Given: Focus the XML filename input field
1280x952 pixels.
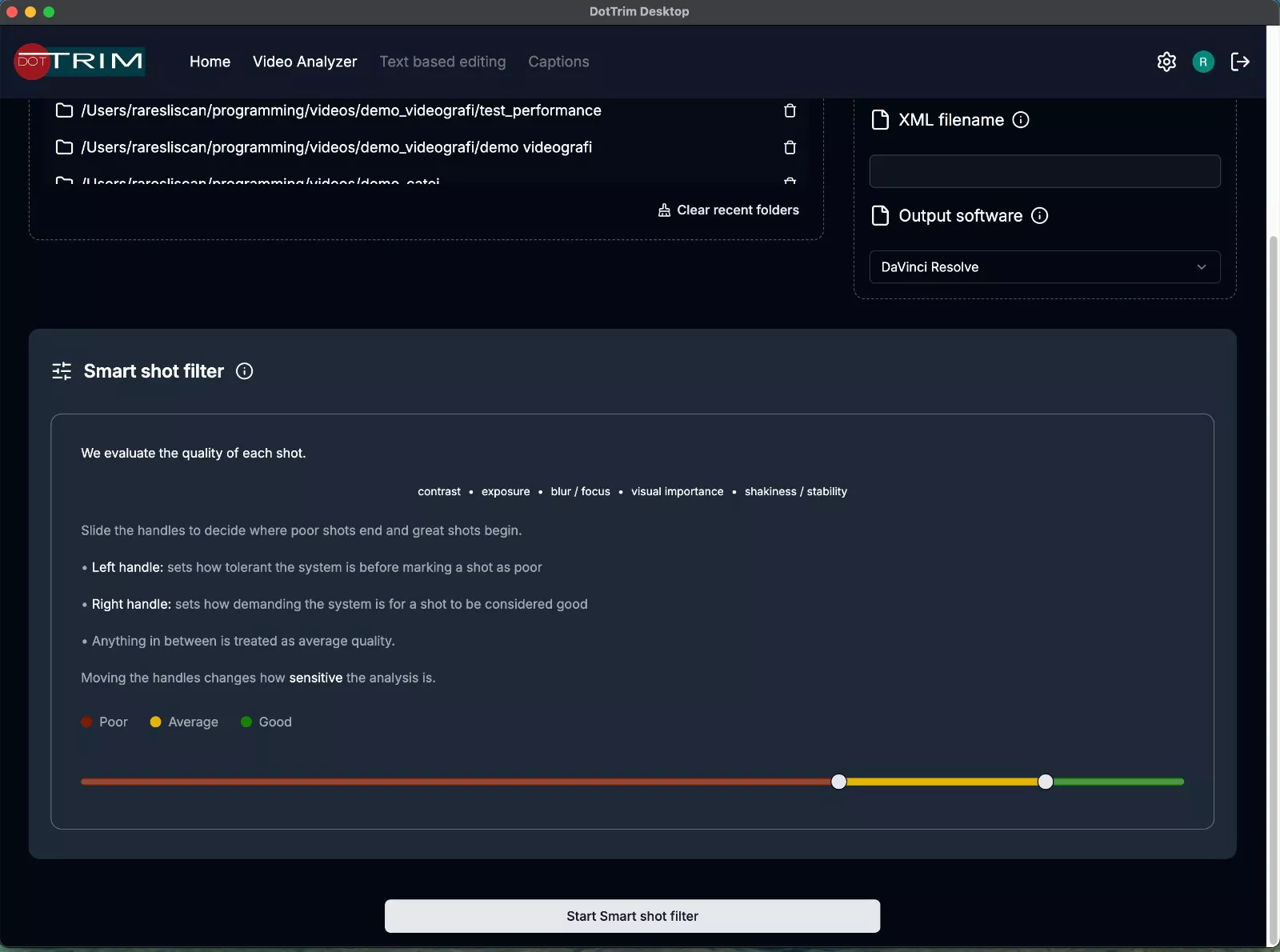Looking at the screenshot, I should point(1045,171).
